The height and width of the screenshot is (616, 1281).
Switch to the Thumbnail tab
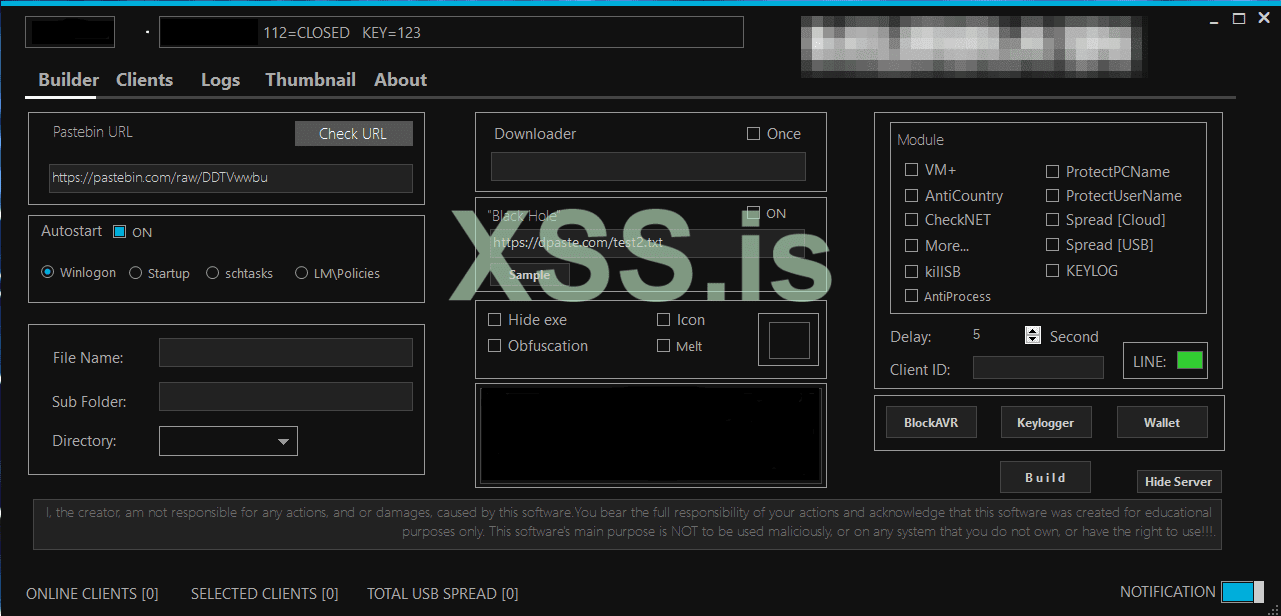310,80
